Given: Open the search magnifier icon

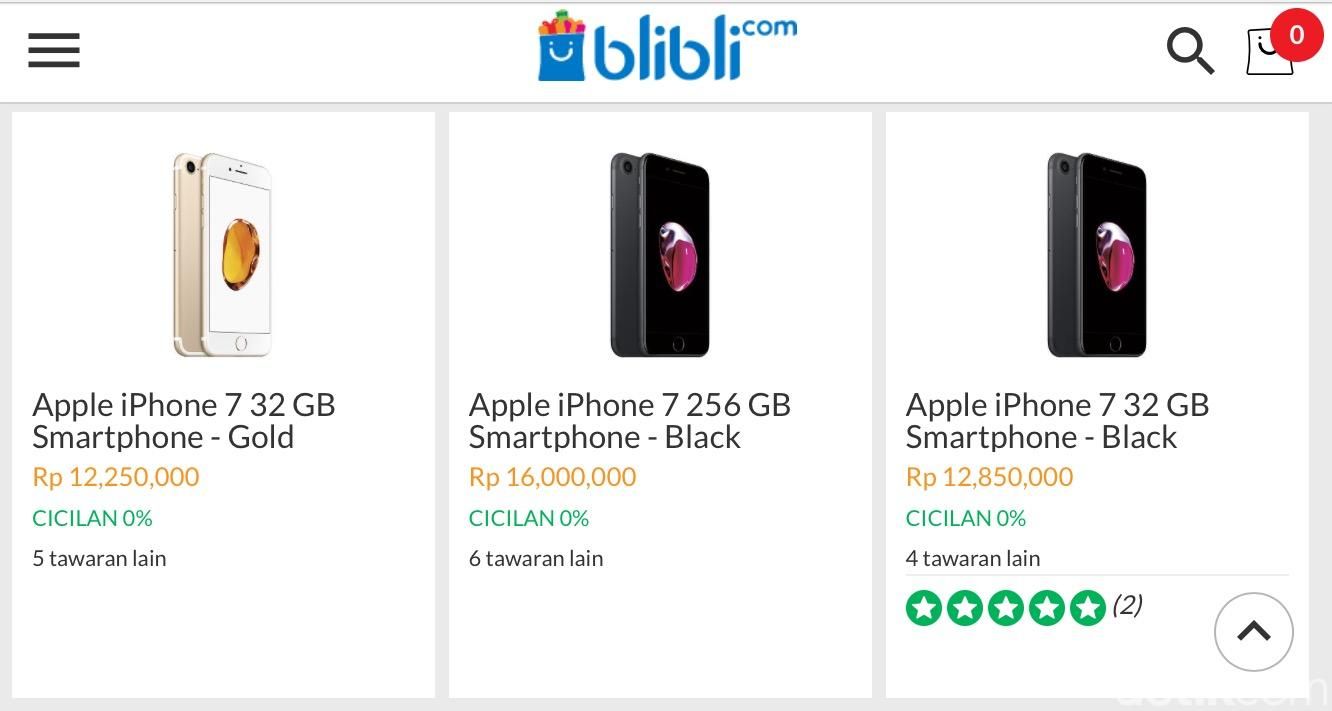Looking at the screenshot, I should 1190,50.
